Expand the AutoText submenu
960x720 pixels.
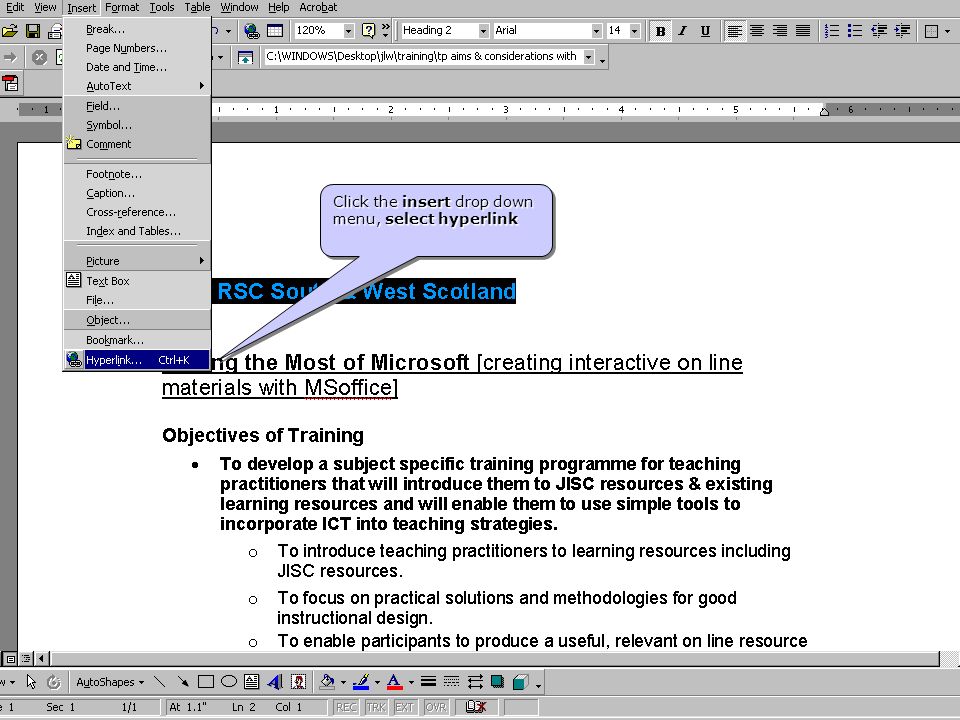137,86
